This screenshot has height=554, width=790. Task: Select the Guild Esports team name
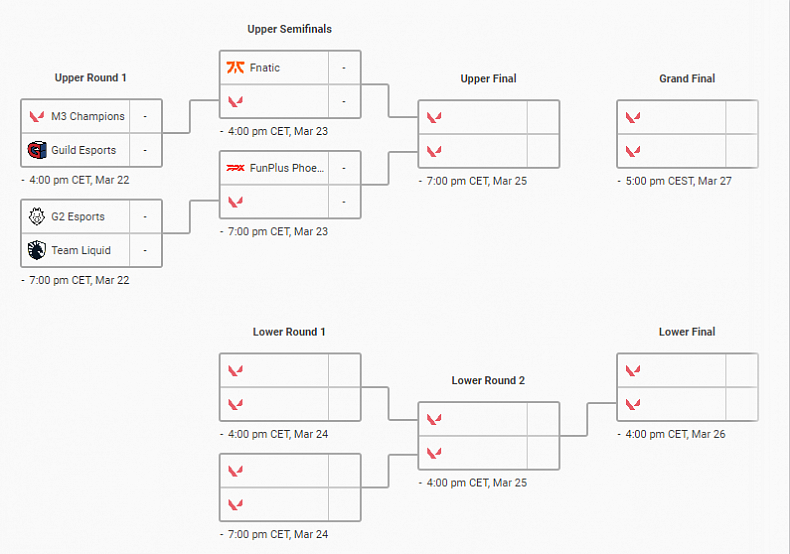tap(83, 150)
